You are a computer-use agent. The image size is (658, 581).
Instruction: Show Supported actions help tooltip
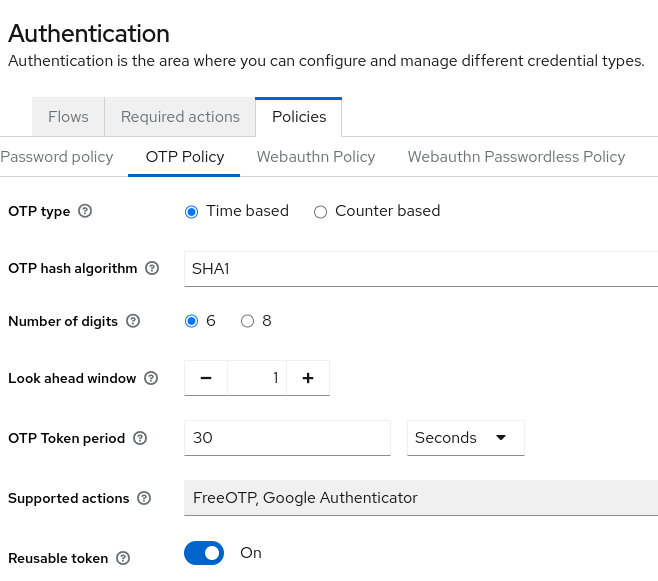[x=144, y=498]
